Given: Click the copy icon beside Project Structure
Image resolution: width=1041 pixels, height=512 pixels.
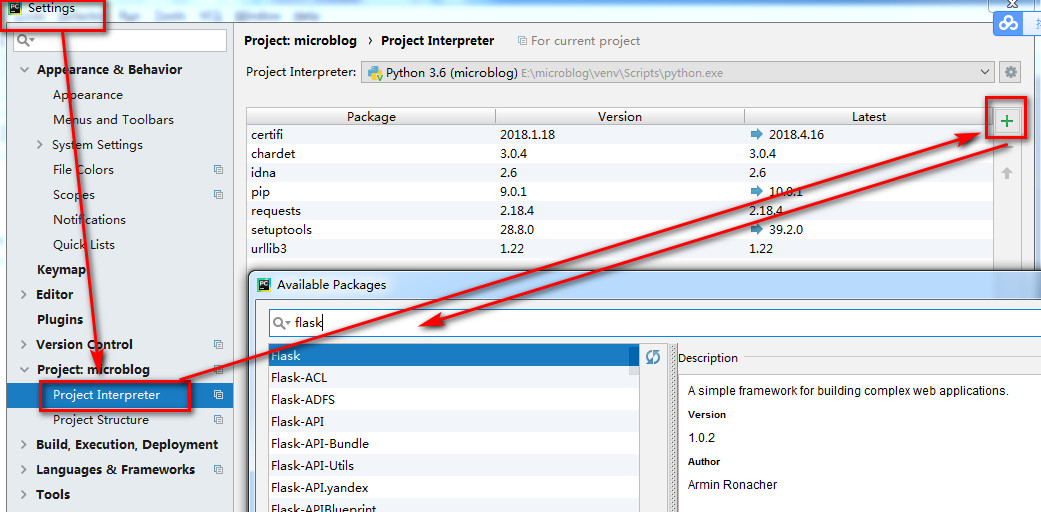Looking at the screenshot, I should (218, 420).
